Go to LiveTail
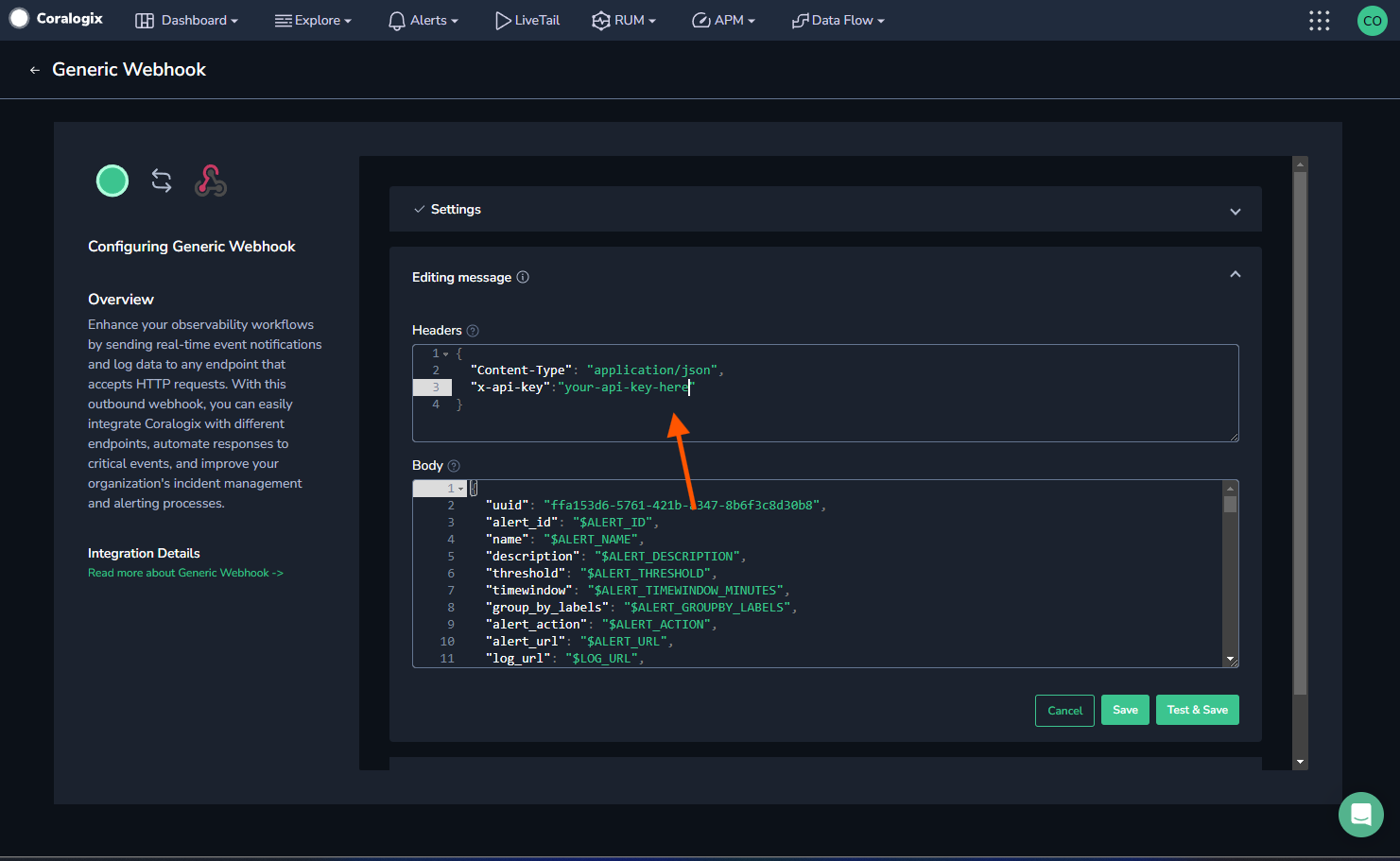1400x861 pixels. tap(527, 20)
